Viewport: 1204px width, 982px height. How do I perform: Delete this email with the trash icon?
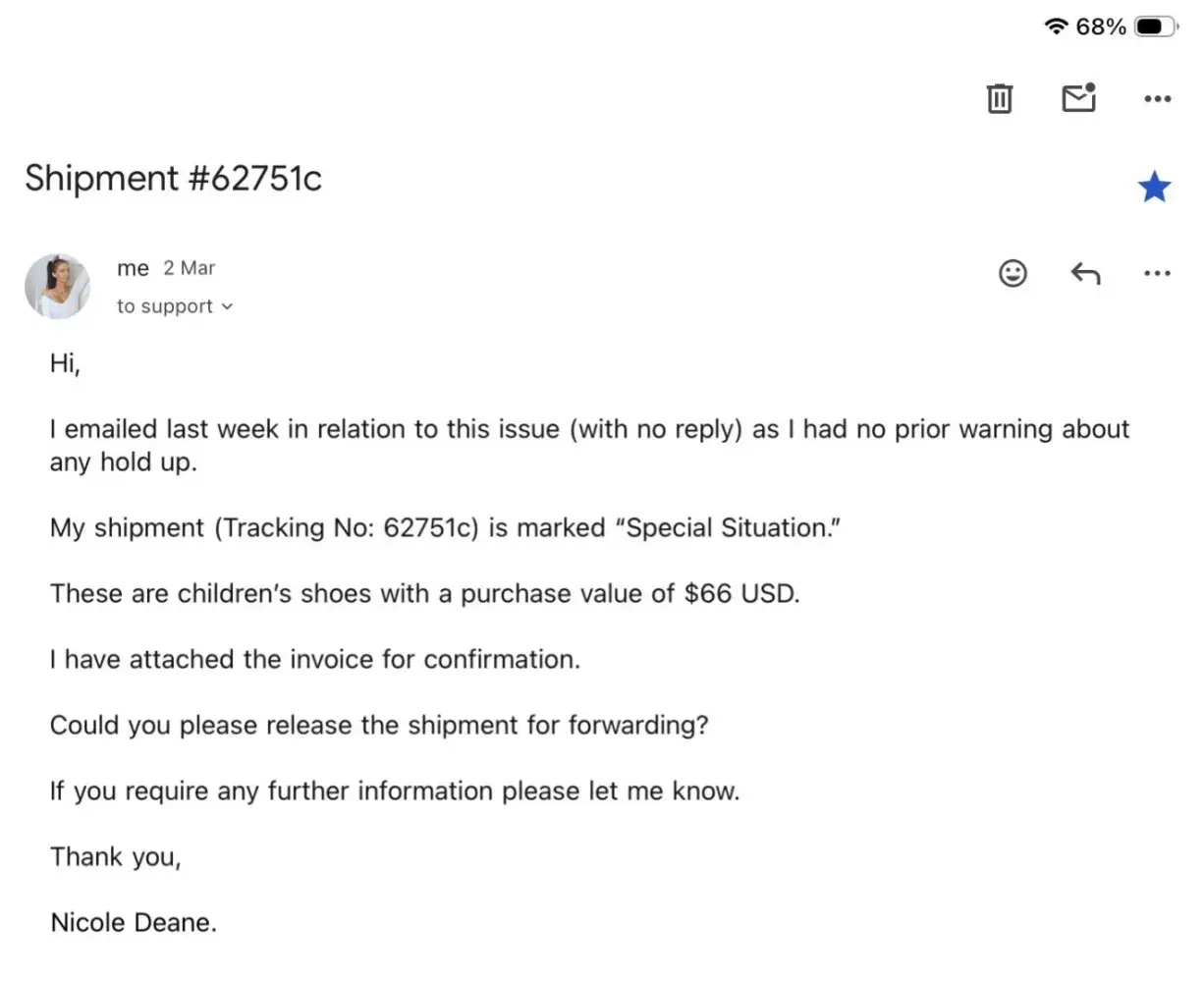[x=999, y=98]
